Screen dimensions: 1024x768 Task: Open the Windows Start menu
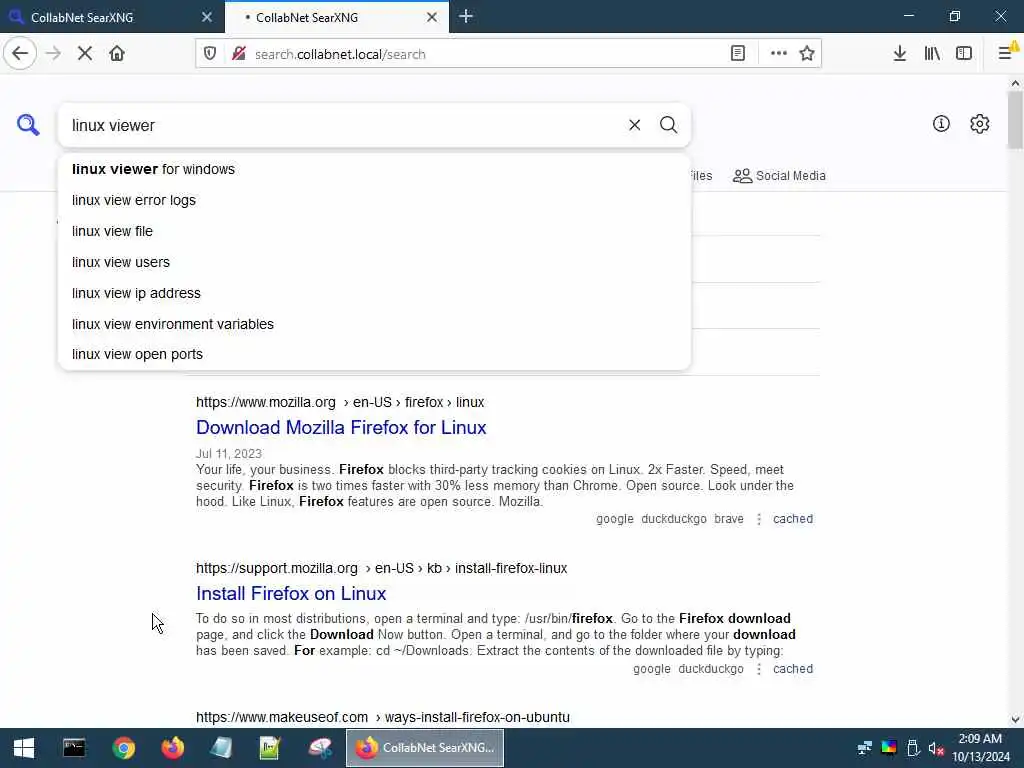(24, 748)
